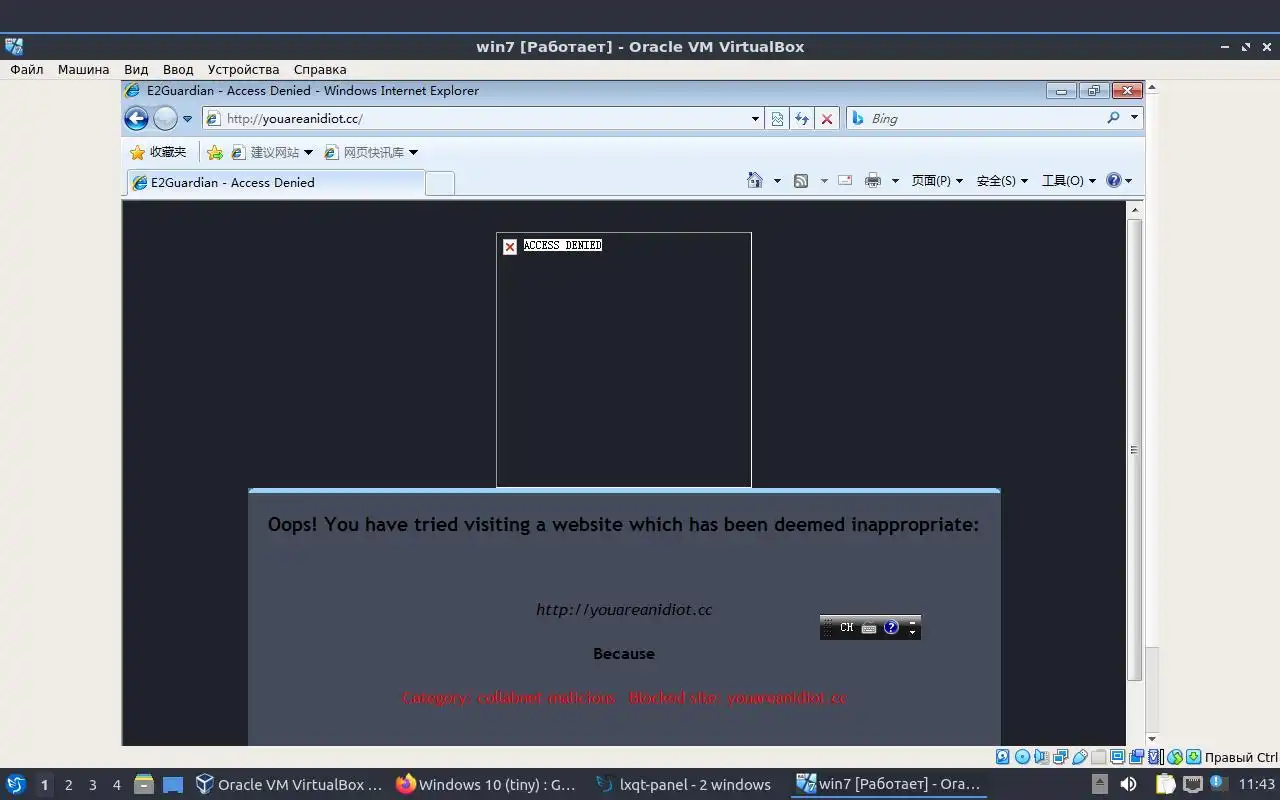Click the VirtualBox network status icon
Screen dimensions: 1280x800
pyautogui.click(x=1060, y=757)
